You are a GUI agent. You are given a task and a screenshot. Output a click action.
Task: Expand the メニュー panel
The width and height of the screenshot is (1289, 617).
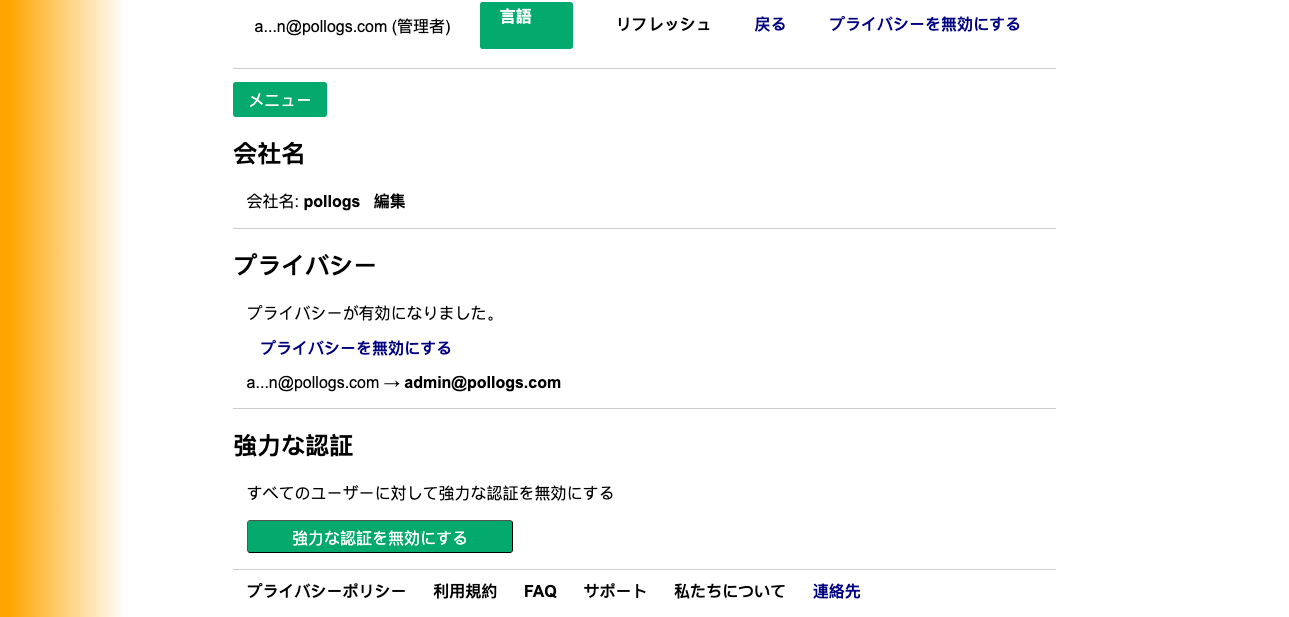point(279,99)
